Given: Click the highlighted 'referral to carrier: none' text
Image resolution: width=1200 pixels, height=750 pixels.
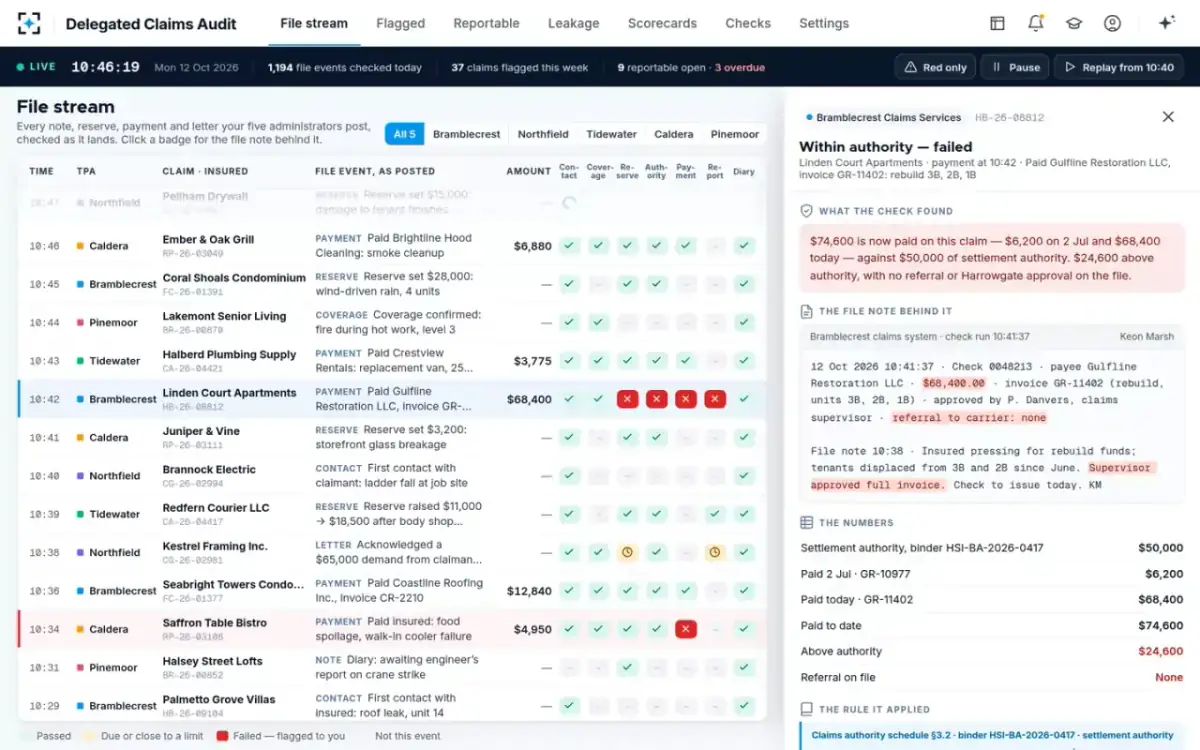Looking at the screenshot, I should click(x=969, y=418).
